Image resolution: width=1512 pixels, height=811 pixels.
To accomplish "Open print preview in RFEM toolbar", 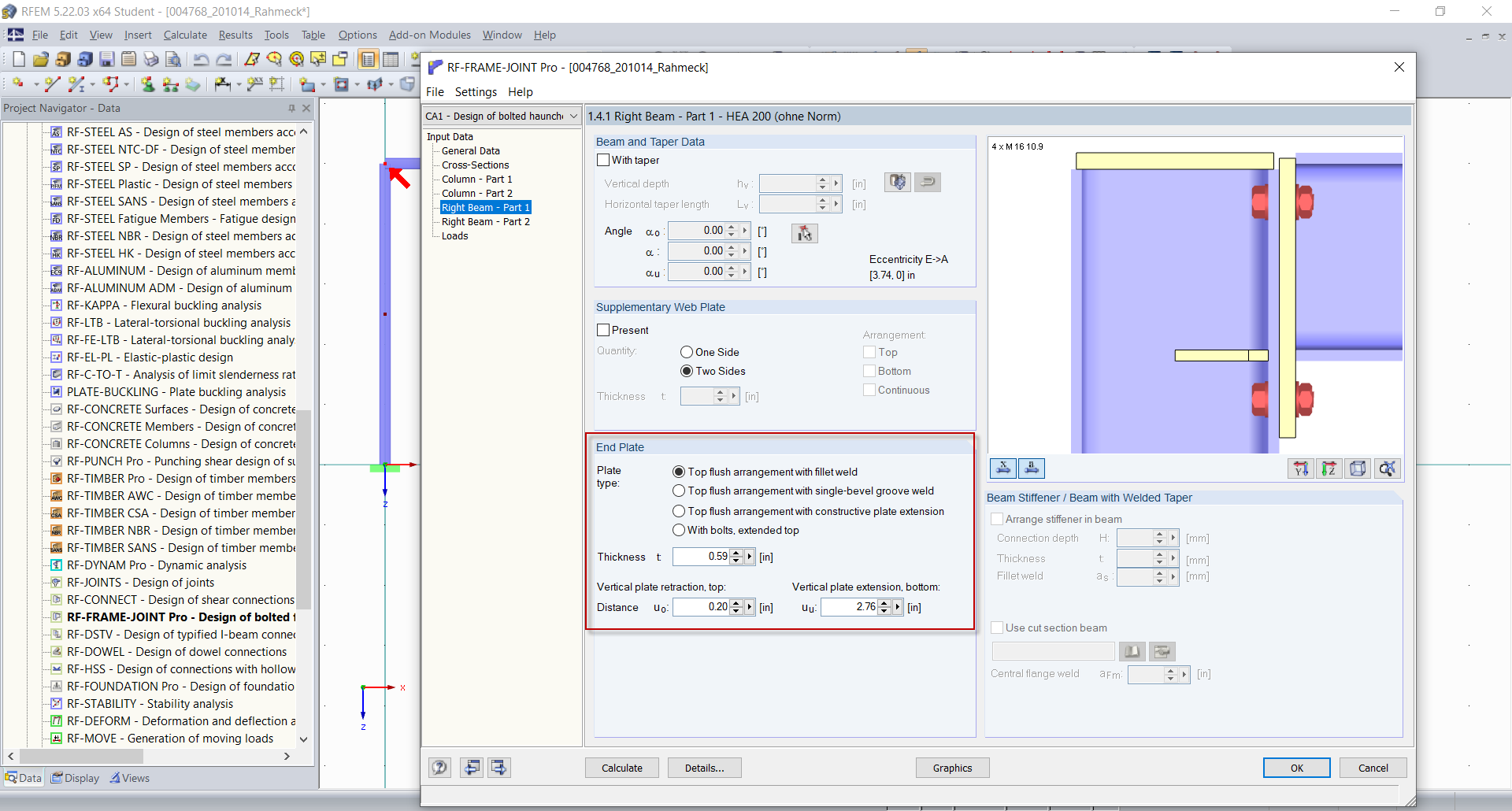I will pos(173,59).
